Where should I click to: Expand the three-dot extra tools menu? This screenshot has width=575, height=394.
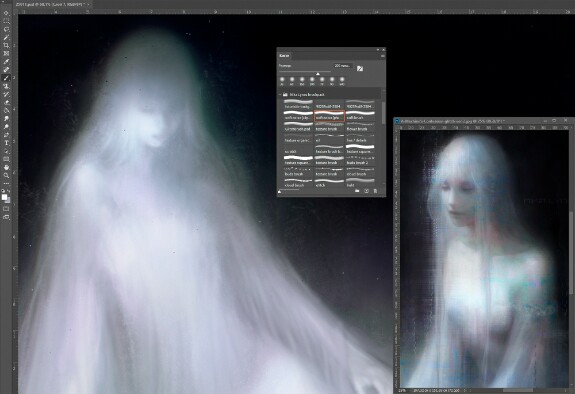[6, 183]
